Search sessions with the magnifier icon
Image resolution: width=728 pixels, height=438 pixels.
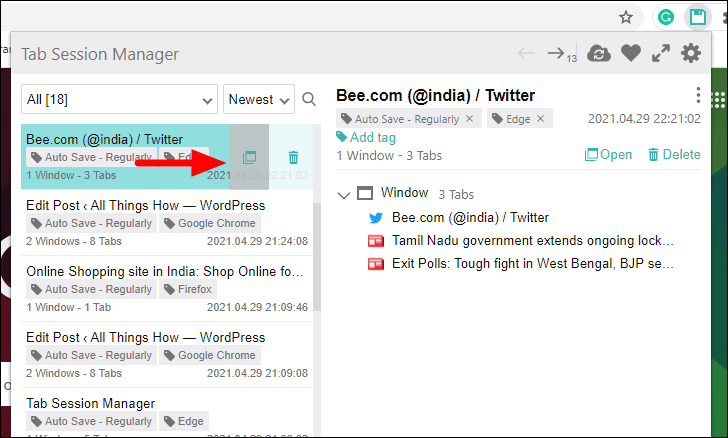click(309, 99)
